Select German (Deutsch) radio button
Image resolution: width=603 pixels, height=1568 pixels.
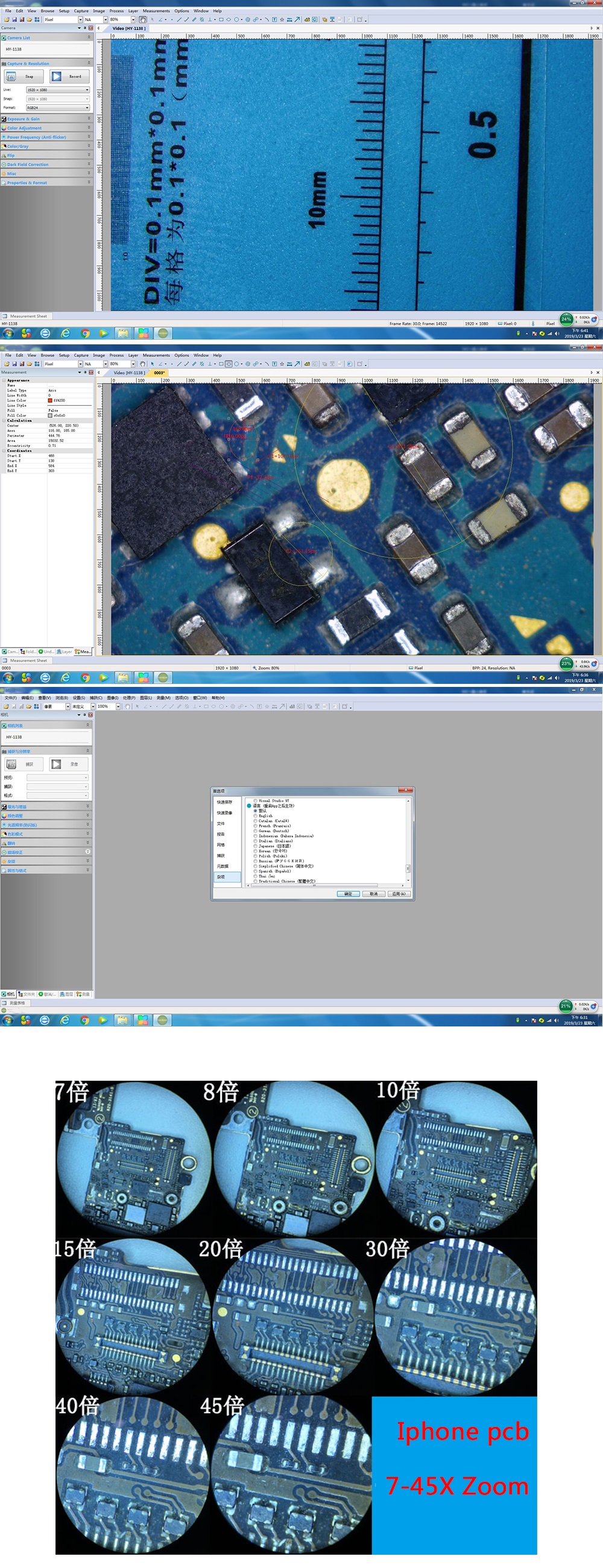(x=256, y=831)
